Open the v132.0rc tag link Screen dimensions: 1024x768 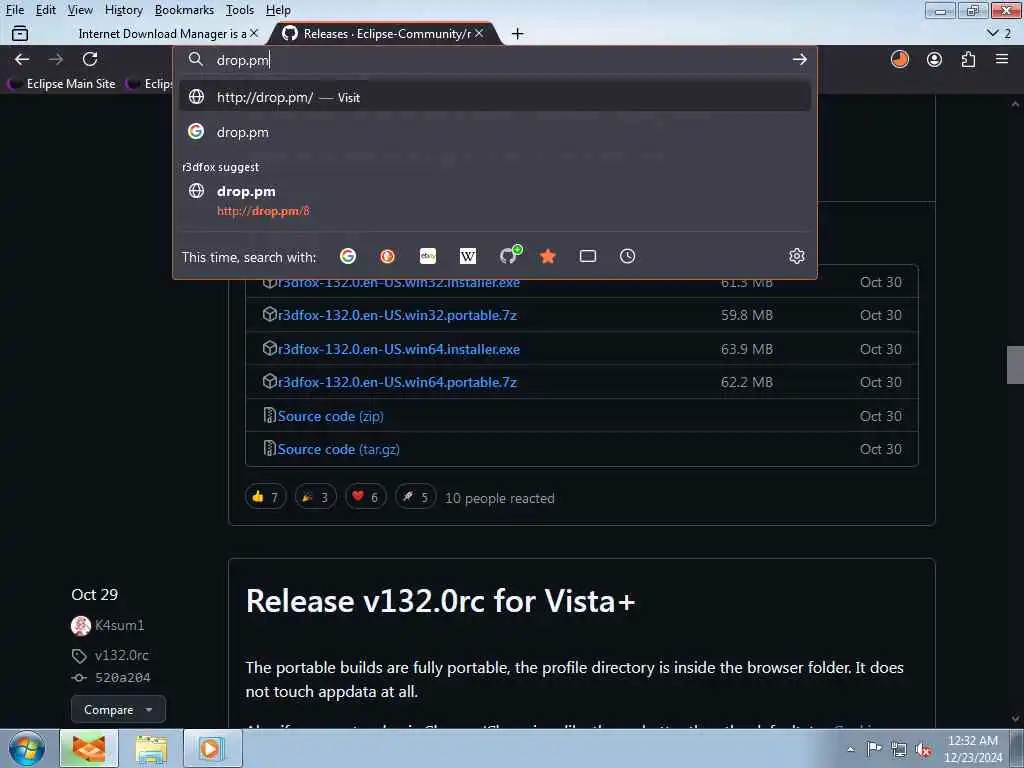121,655
